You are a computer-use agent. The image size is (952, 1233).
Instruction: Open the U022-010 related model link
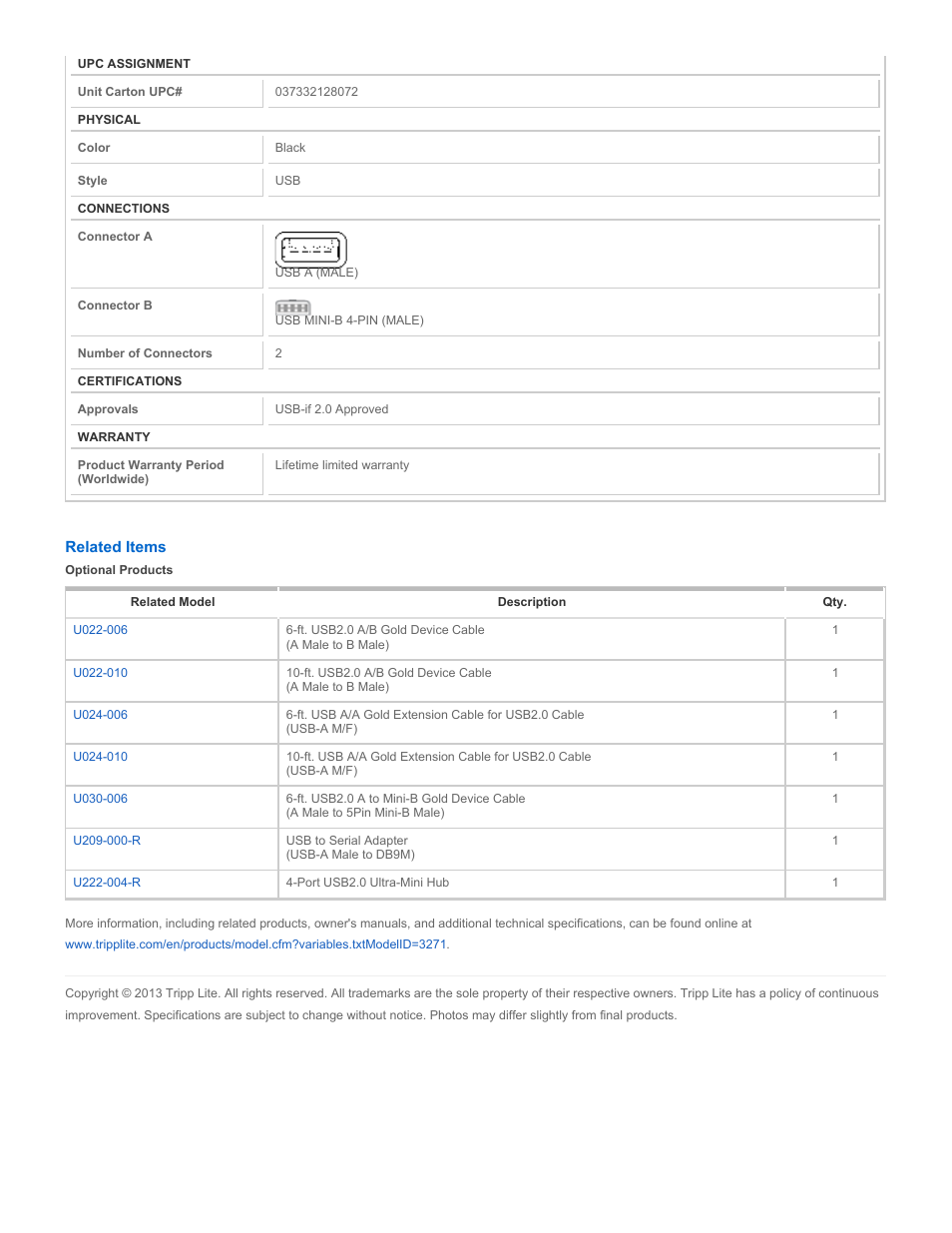point(100,673)
